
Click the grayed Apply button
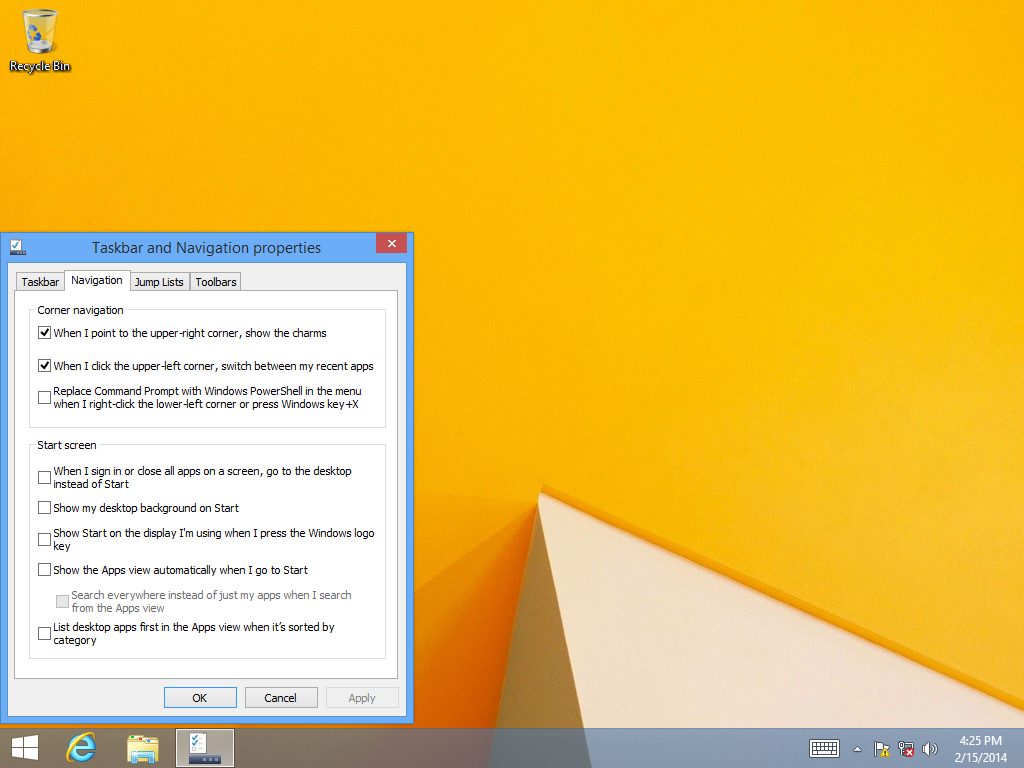pyautogui.click(x=362, y=697)
